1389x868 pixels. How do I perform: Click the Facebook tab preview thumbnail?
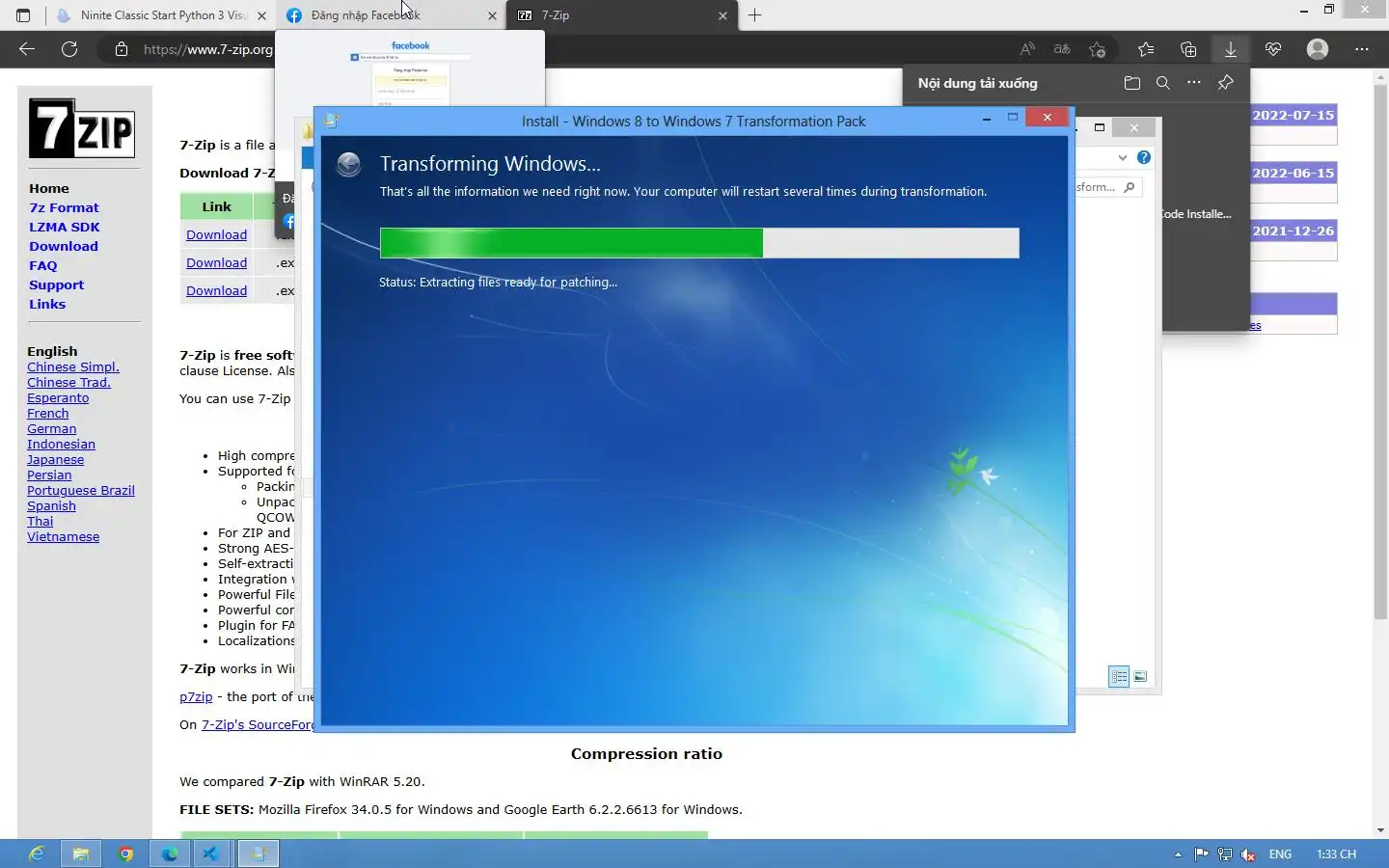(x=410, y=72)
